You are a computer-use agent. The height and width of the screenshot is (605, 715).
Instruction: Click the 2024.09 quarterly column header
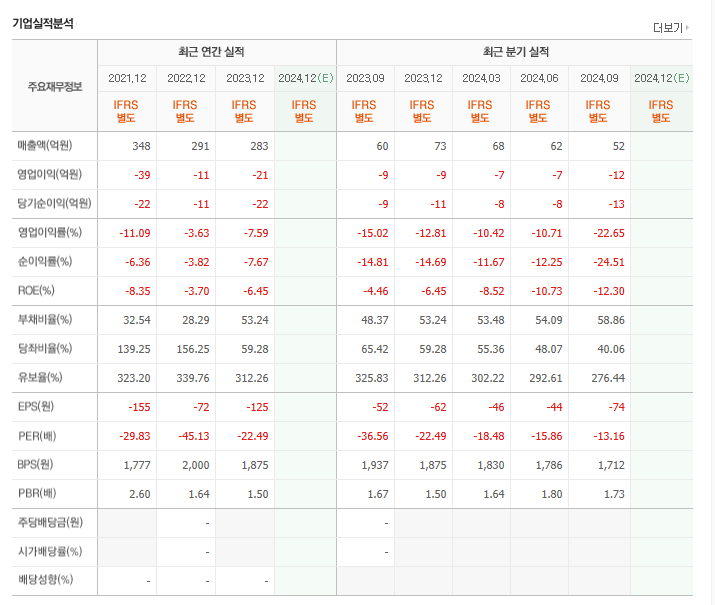point(599,78)
